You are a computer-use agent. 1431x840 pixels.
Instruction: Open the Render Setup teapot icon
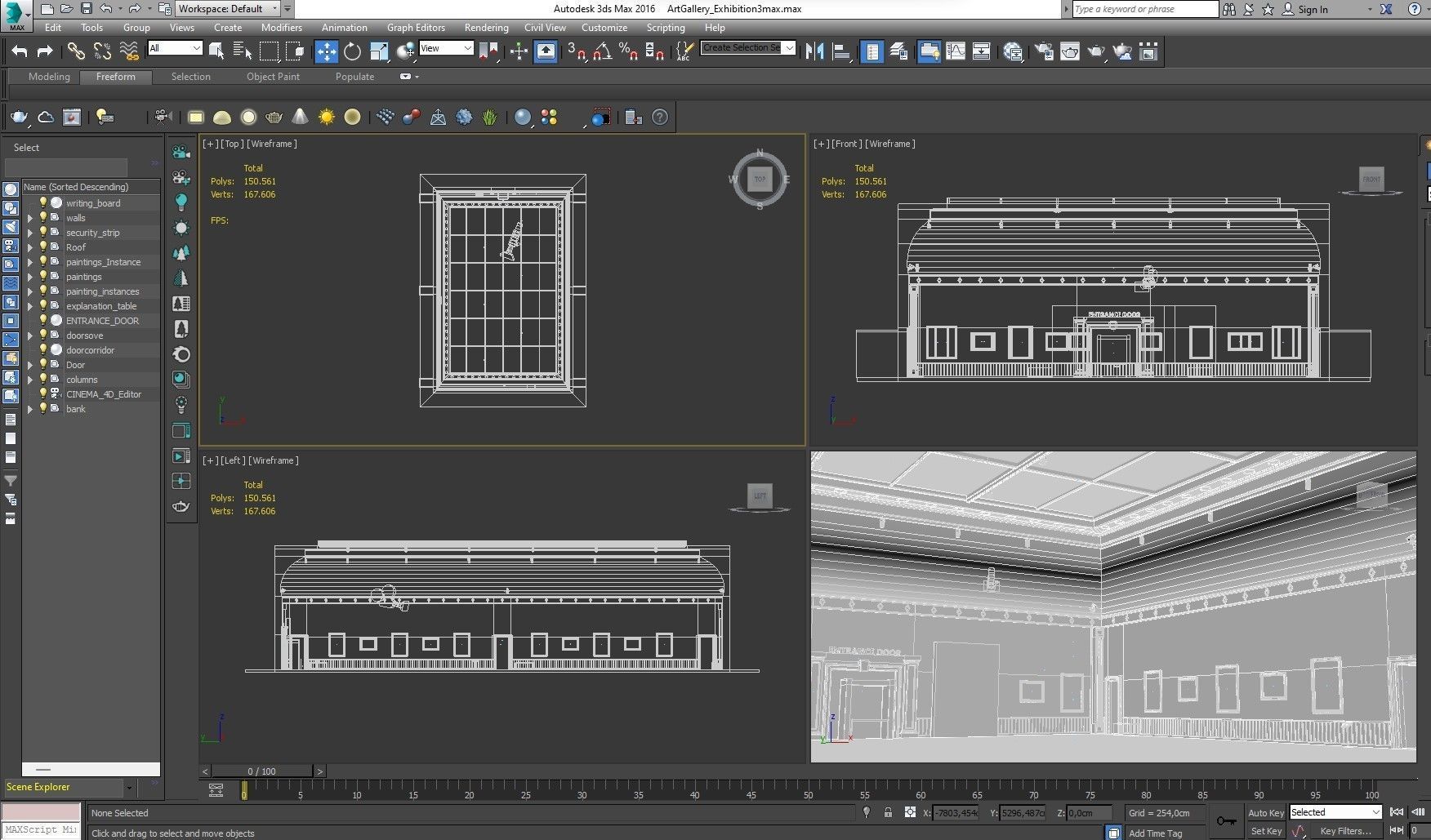coord(1044,51)
